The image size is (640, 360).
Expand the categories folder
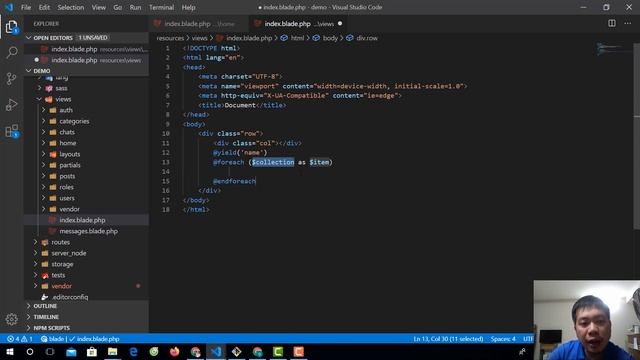tap(87, 121)
